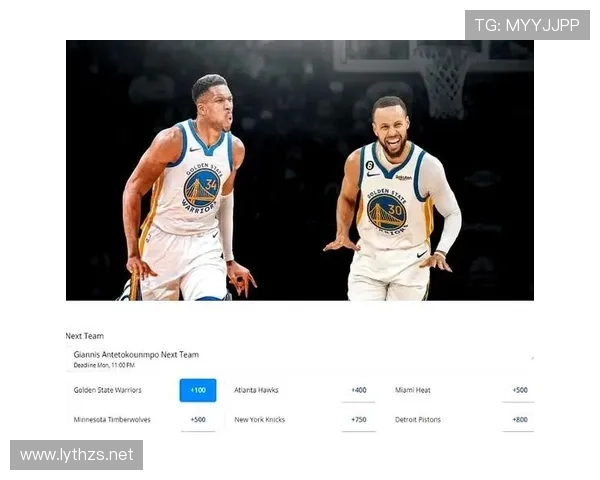Click the 'Miami Heat' team name
The image size is (600, 480).
coord(412,390)
